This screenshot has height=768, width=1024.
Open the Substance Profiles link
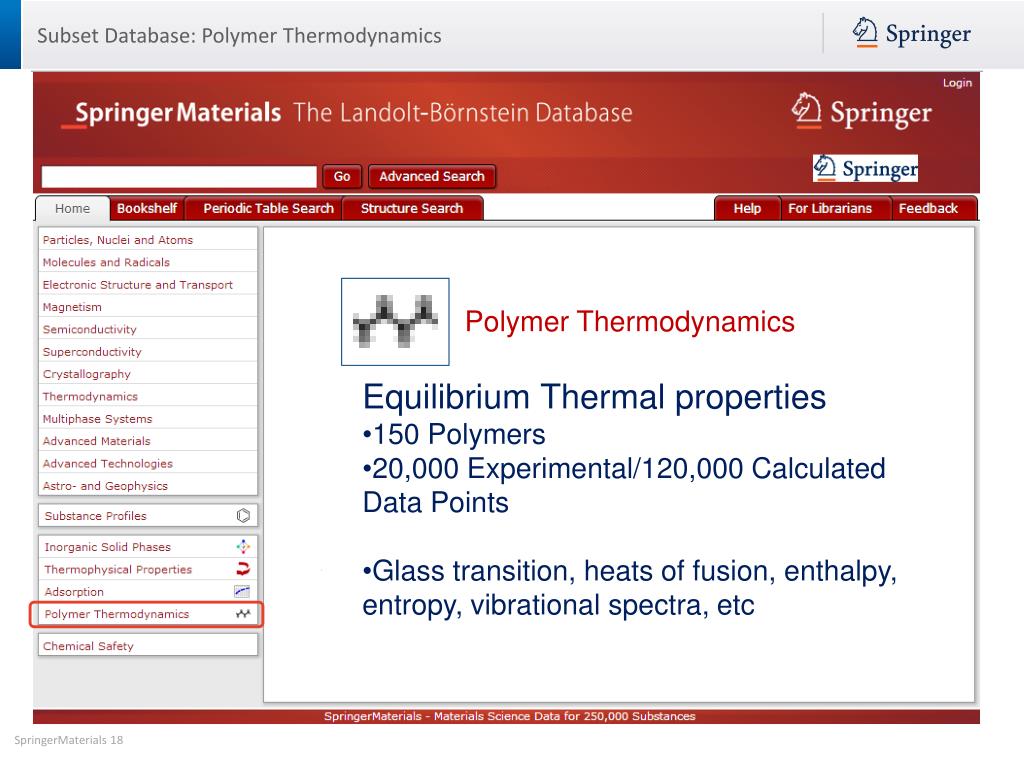pyautogui.click(x=95, y=516)
